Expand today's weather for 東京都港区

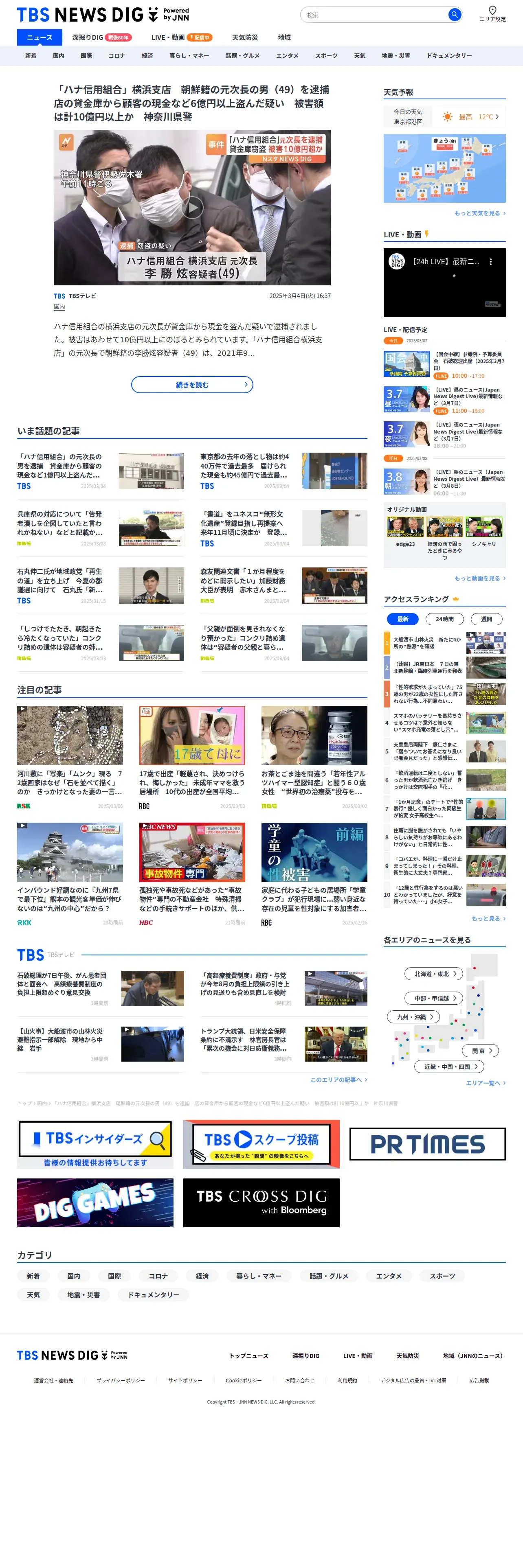444,117
